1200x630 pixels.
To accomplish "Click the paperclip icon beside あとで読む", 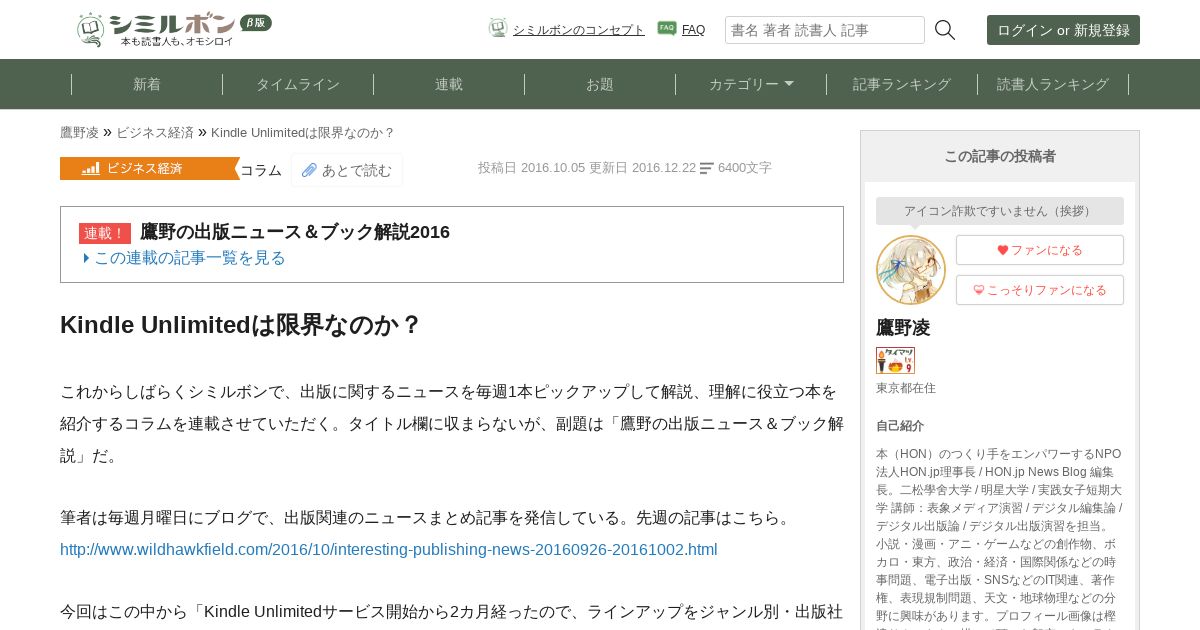I will (x=309, y=170).
